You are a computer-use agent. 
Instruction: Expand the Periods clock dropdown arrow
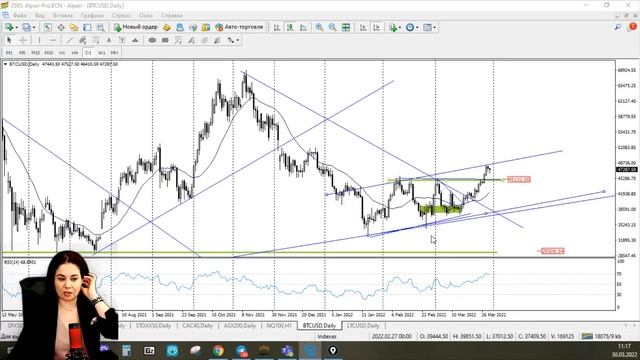[417, 27]
